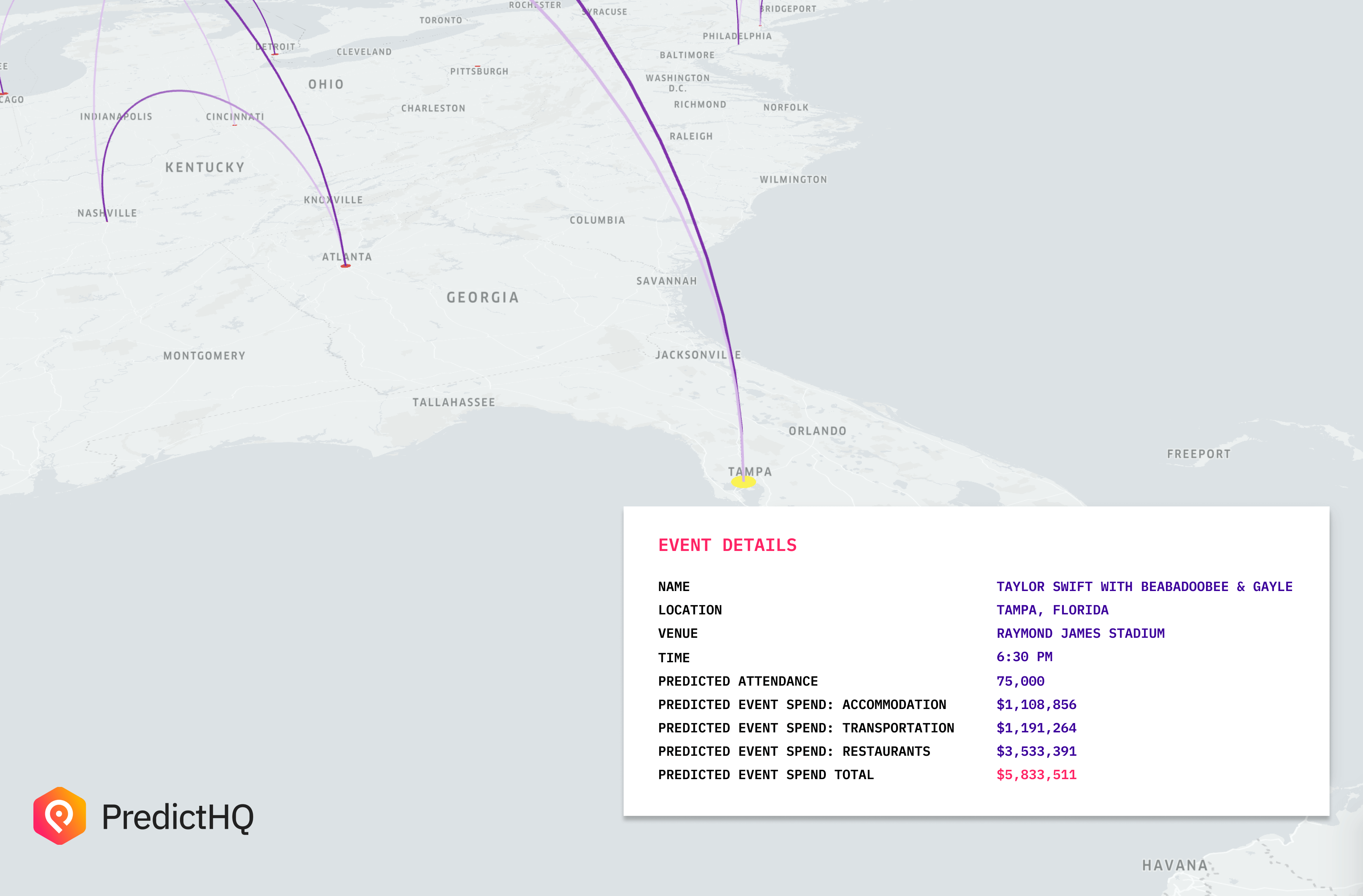Click the yellow Tampa event marker
1363x896 pixels.
[x=743, y=482]
